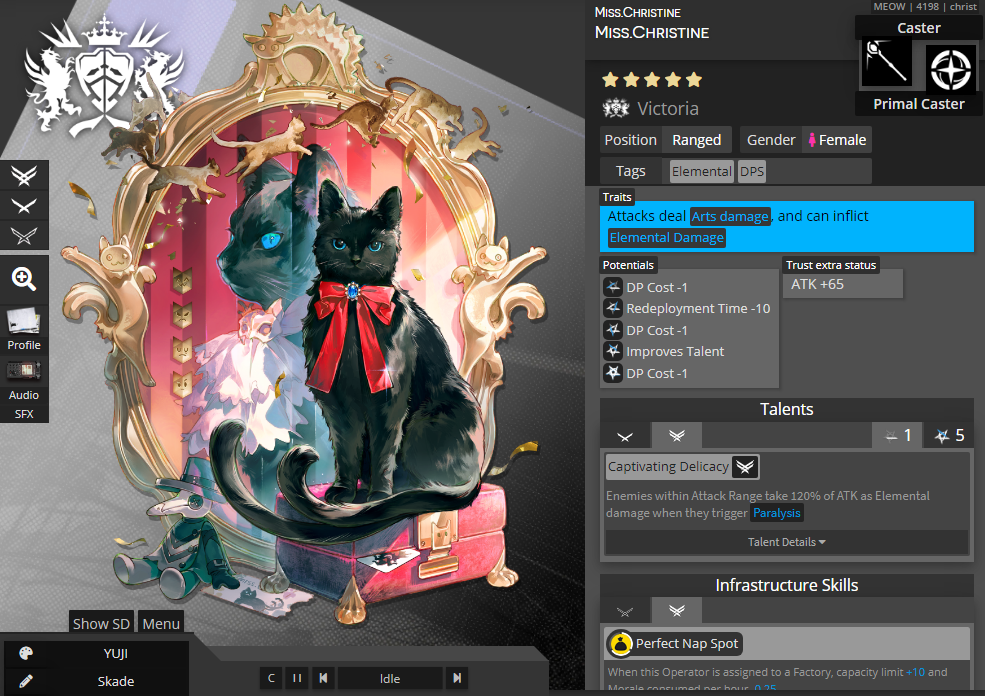Screen dimensions: 985x696
Task: Open the Profile page
Action: 24,329
